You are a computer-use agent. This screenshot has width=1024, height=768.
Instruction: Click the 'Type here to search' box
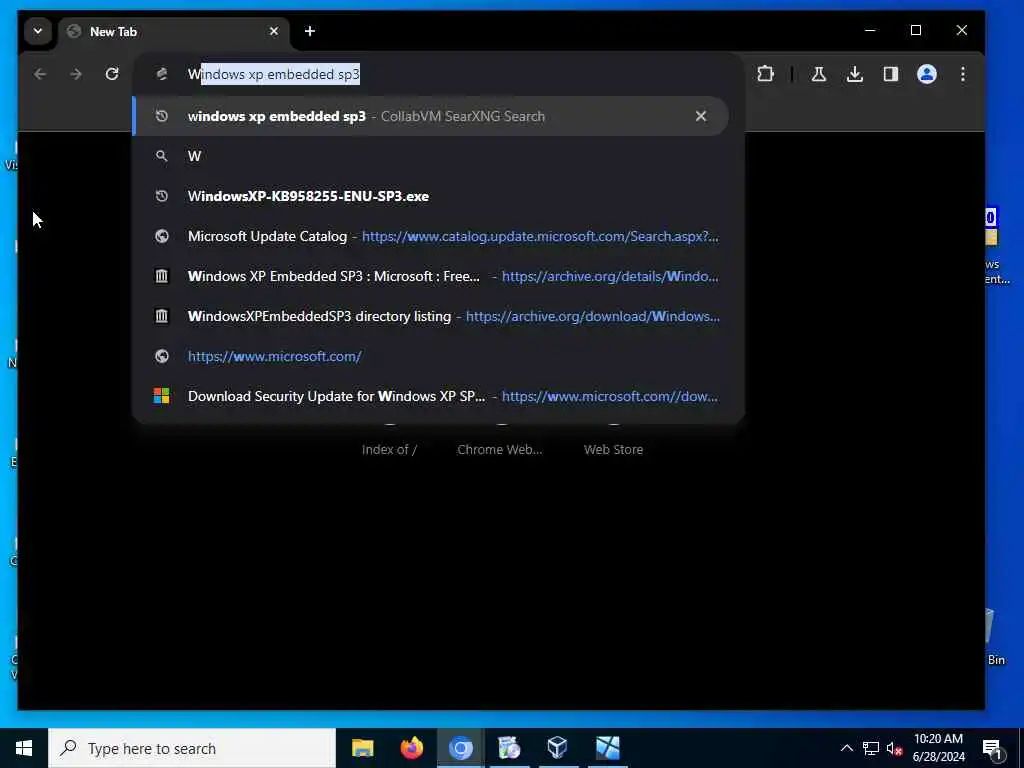click(x=192, y=748)
